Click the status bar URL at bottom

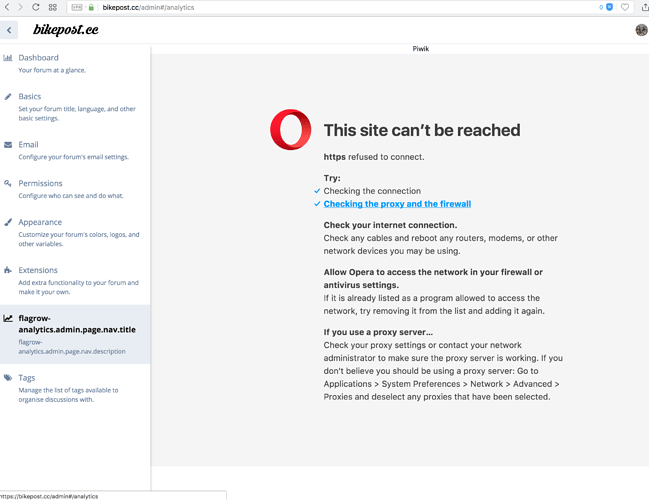tap(49, 496)
